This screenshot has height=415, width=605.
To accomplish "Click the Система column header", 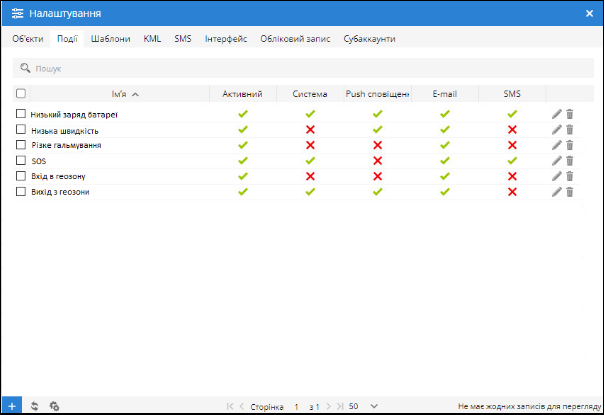I will point(310,94).
